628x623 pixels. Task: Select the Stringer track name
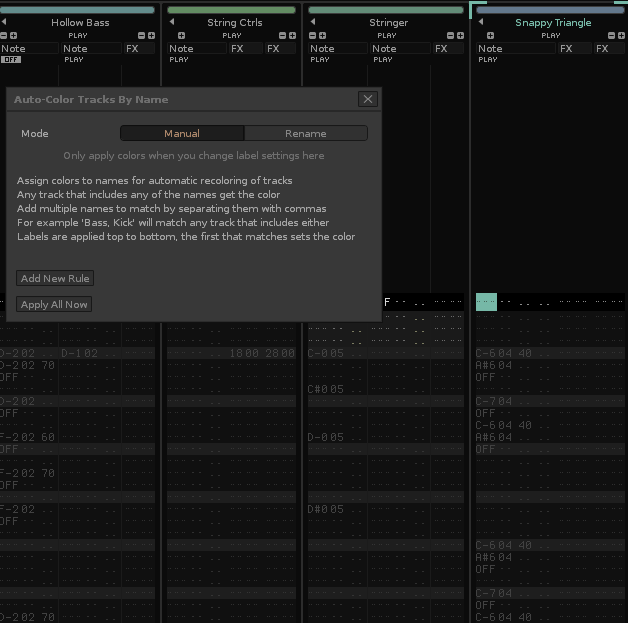[x=388, y=22]
